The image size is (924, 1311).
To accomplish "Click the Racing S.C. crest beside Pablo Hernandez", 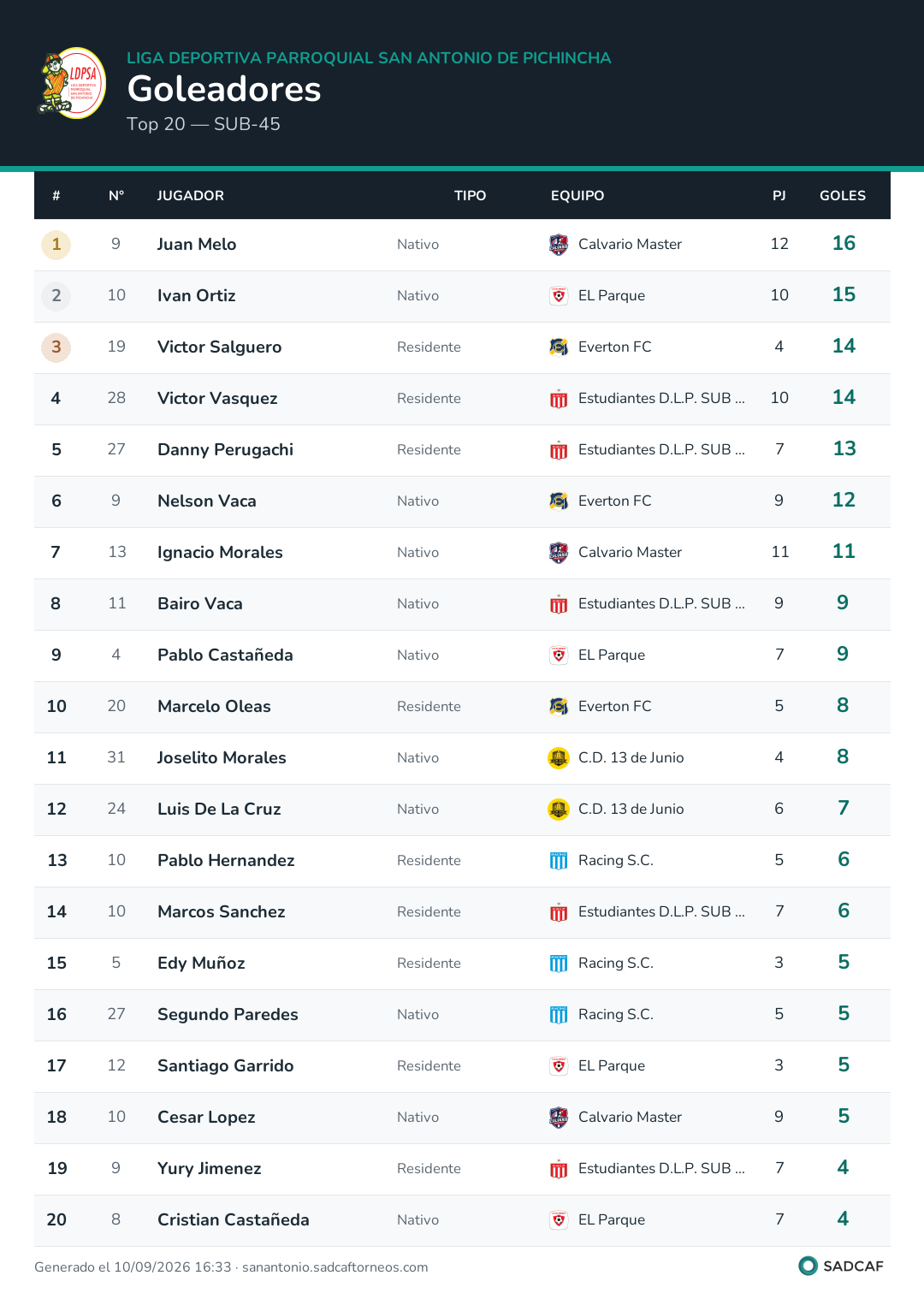I will (x=559, y=861).
